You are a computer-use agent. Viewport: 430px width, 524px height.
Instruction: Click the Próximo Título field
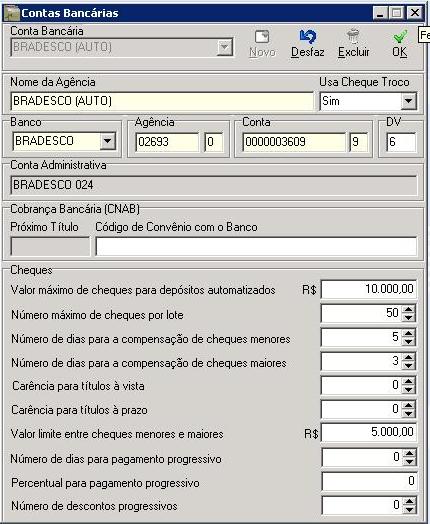50,247
